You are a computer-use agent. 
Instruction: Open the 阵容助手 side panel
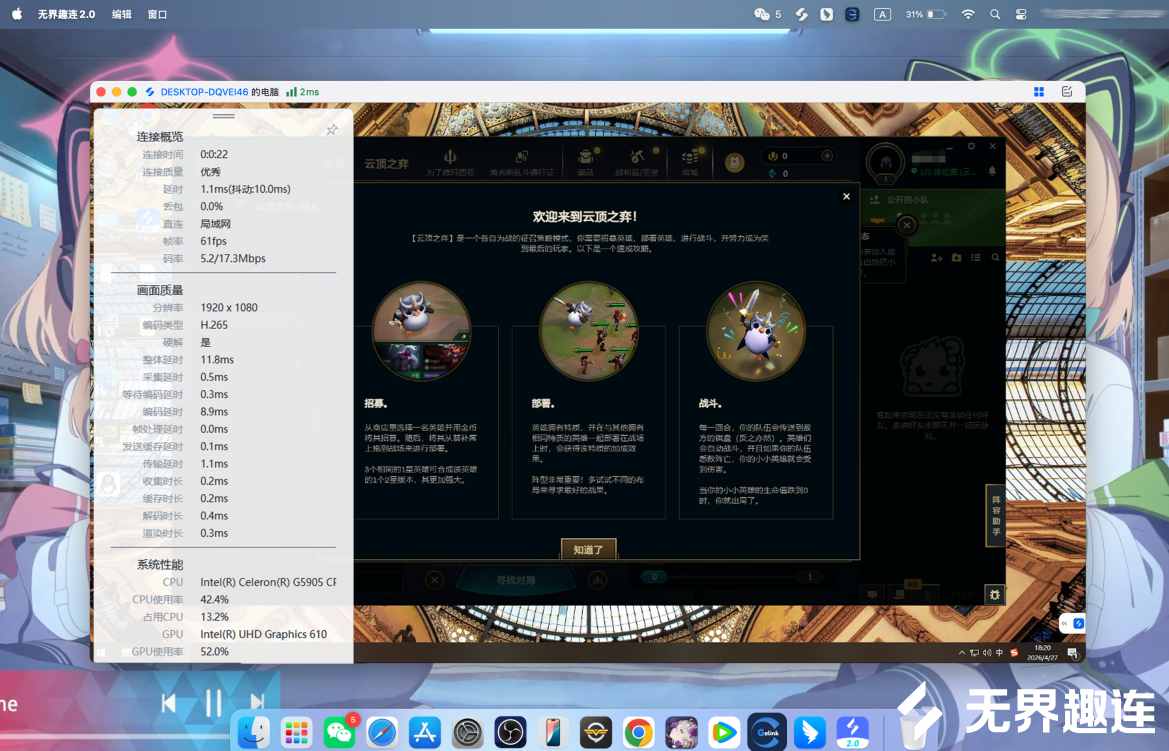995,515
